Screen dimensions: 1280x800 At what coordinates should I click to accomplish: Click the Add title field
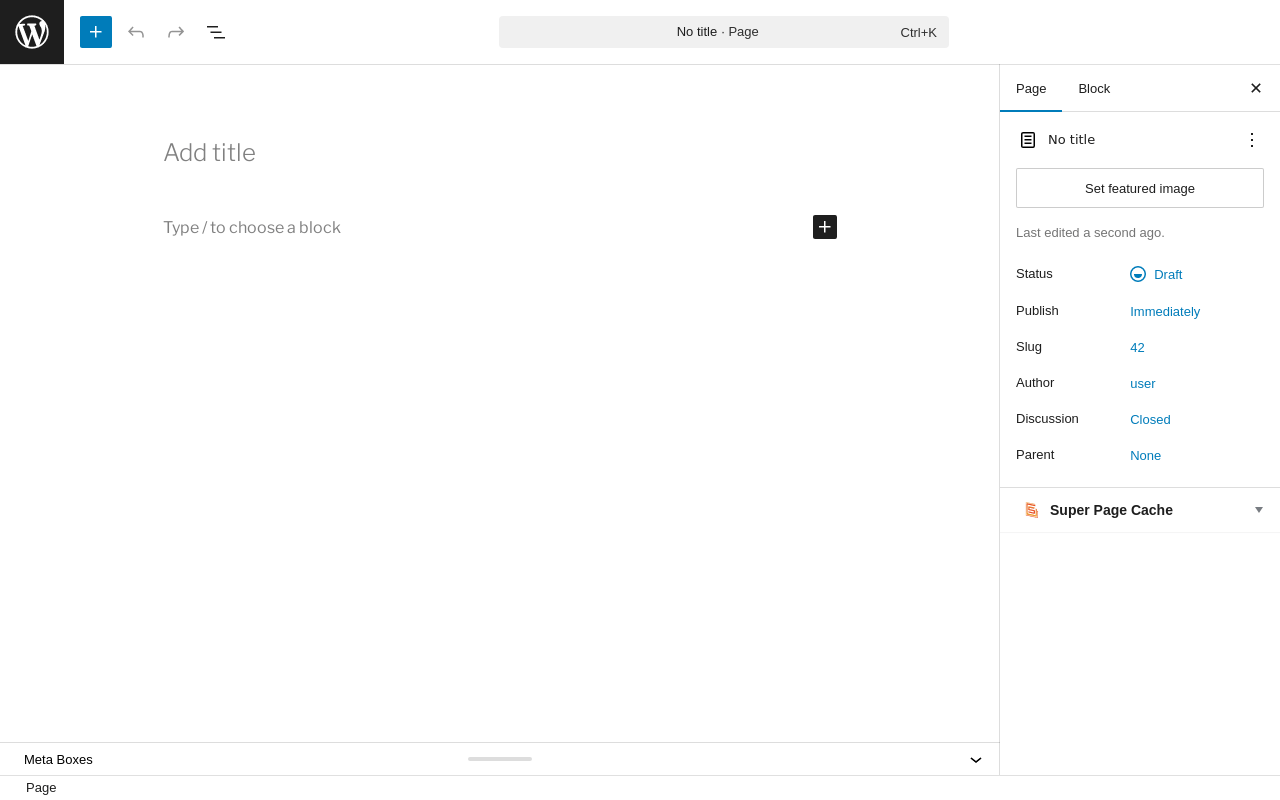pyautogui.click(x=500, y=153)
